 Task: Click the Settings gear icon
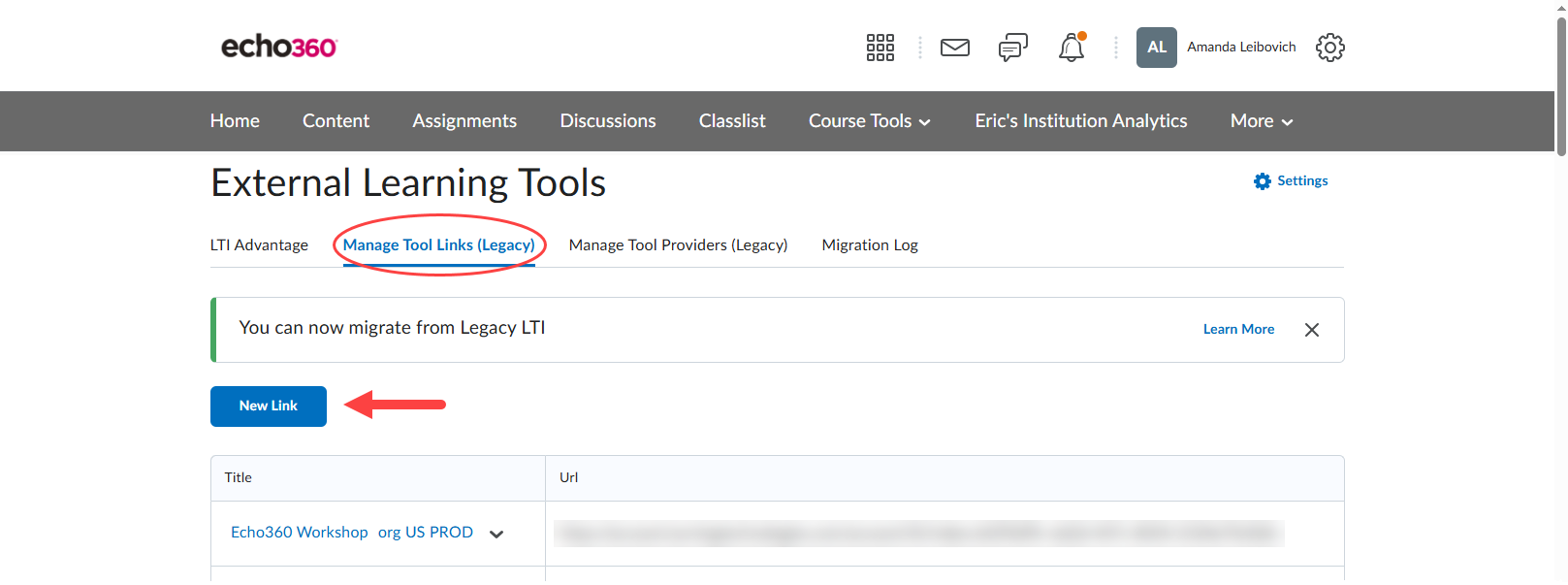[1262, 181]
